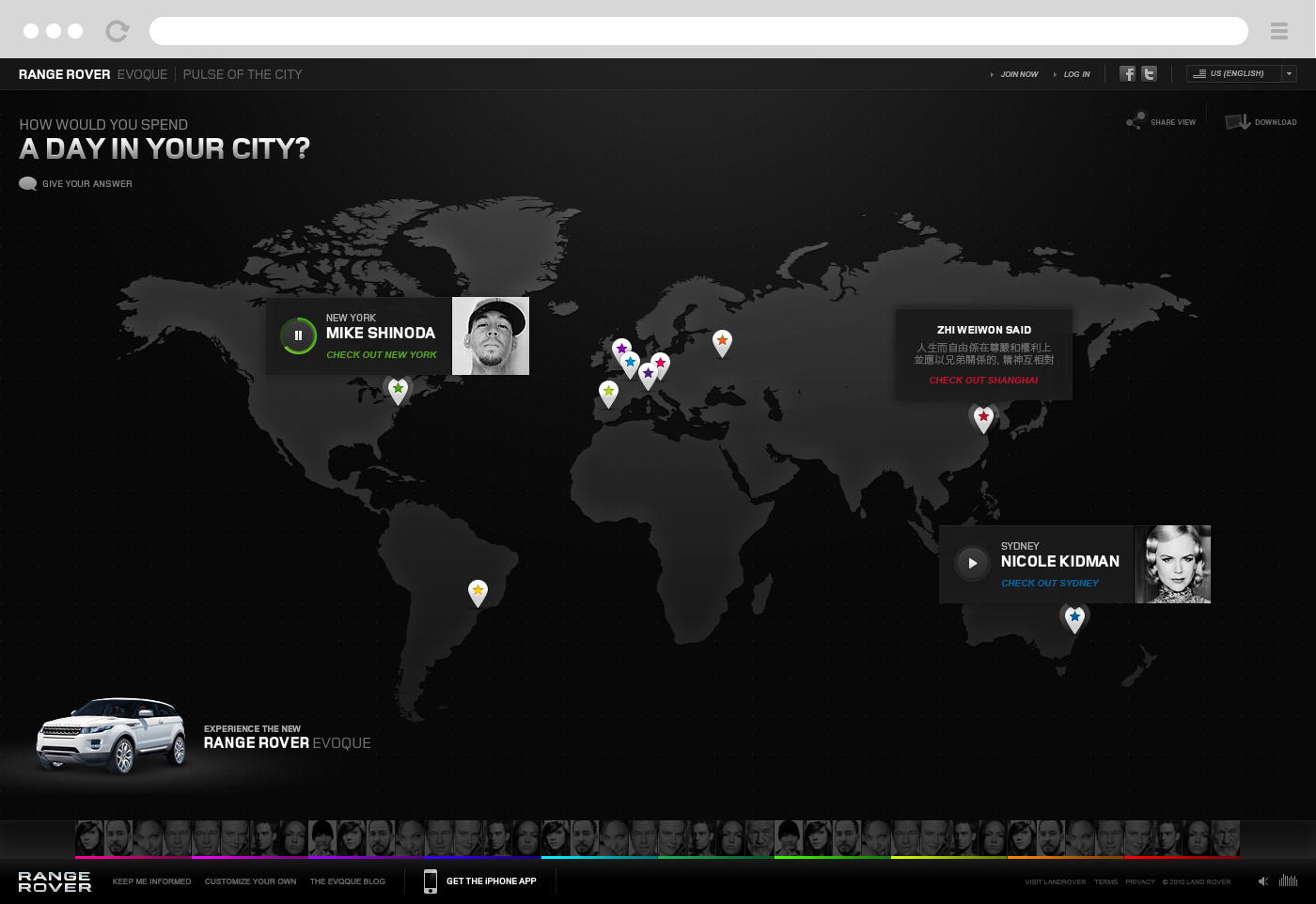The image size is (1316, 904).
Task: Play the Nicole Kidman Sydney clip
Action: pos(972,563)
